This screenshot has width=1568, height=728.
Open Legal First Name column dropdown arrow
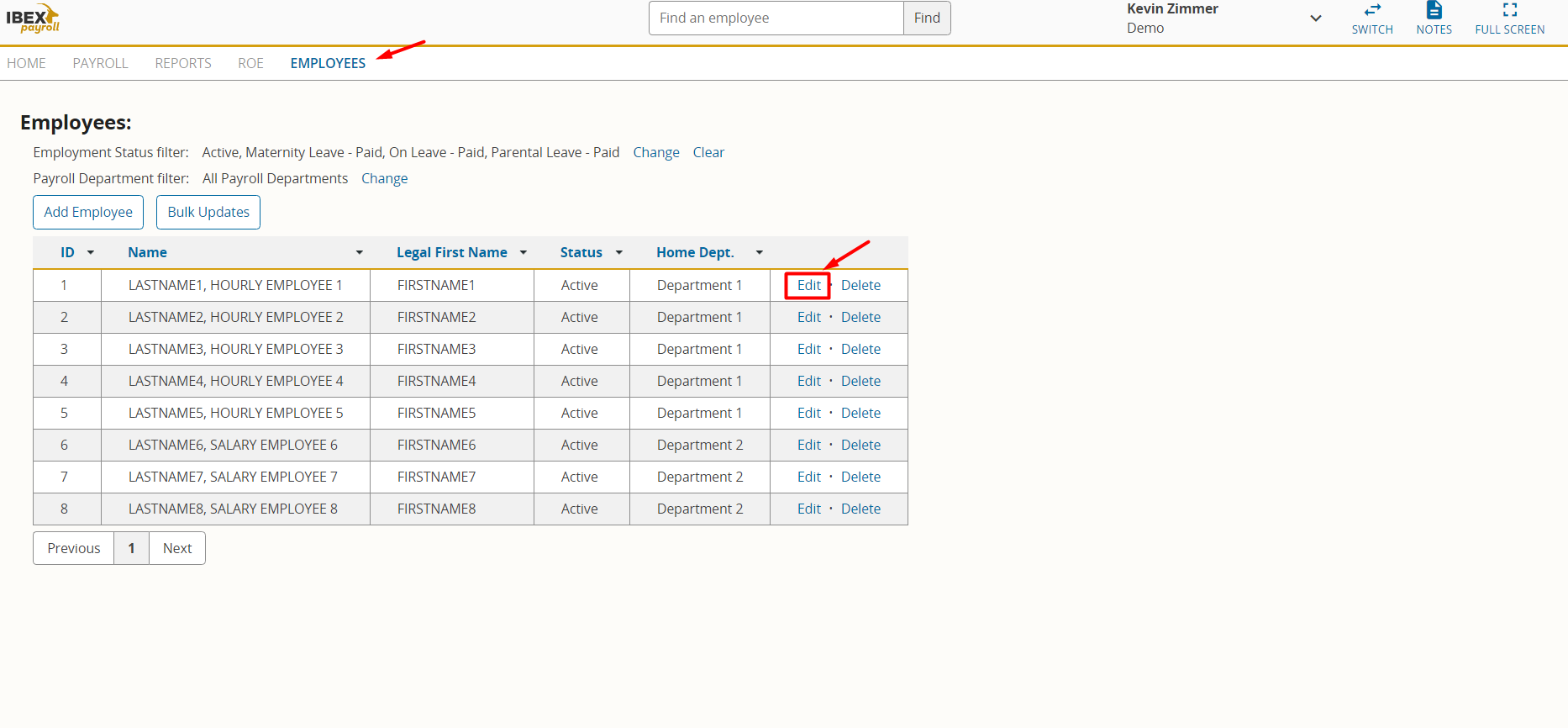524,253
